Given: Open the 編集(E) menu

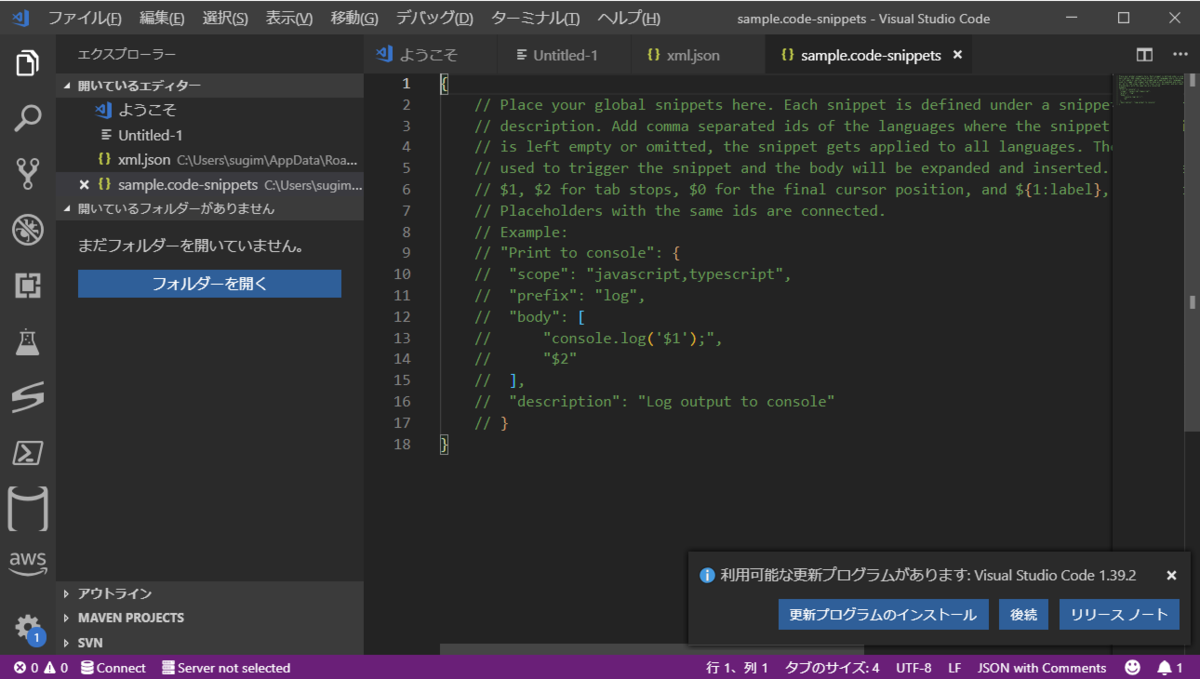Looking at the screenshot, I should click(162, 18).
